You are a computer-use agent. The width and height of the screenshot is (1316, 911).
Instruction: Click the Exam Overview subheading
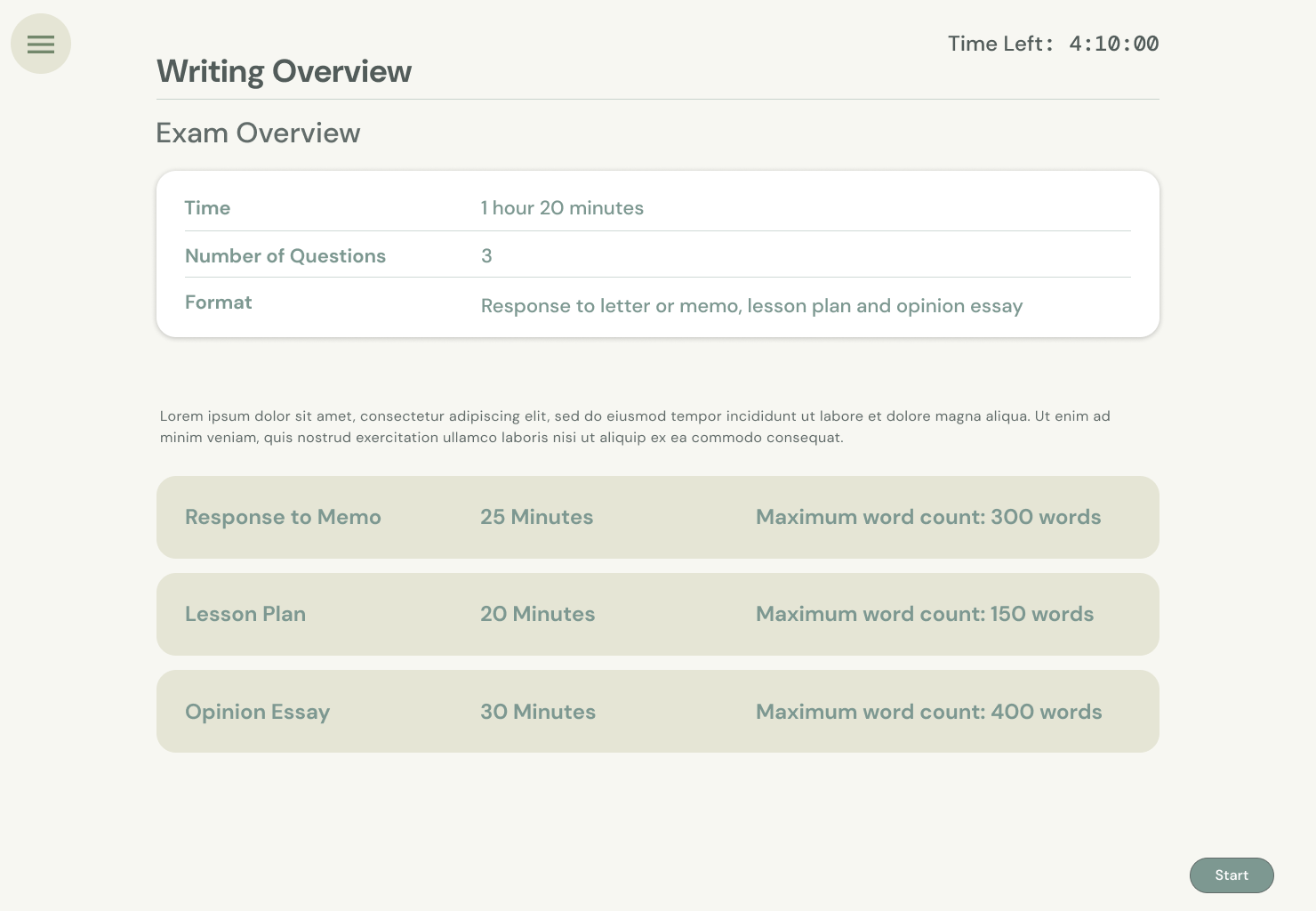coord(258,133)
